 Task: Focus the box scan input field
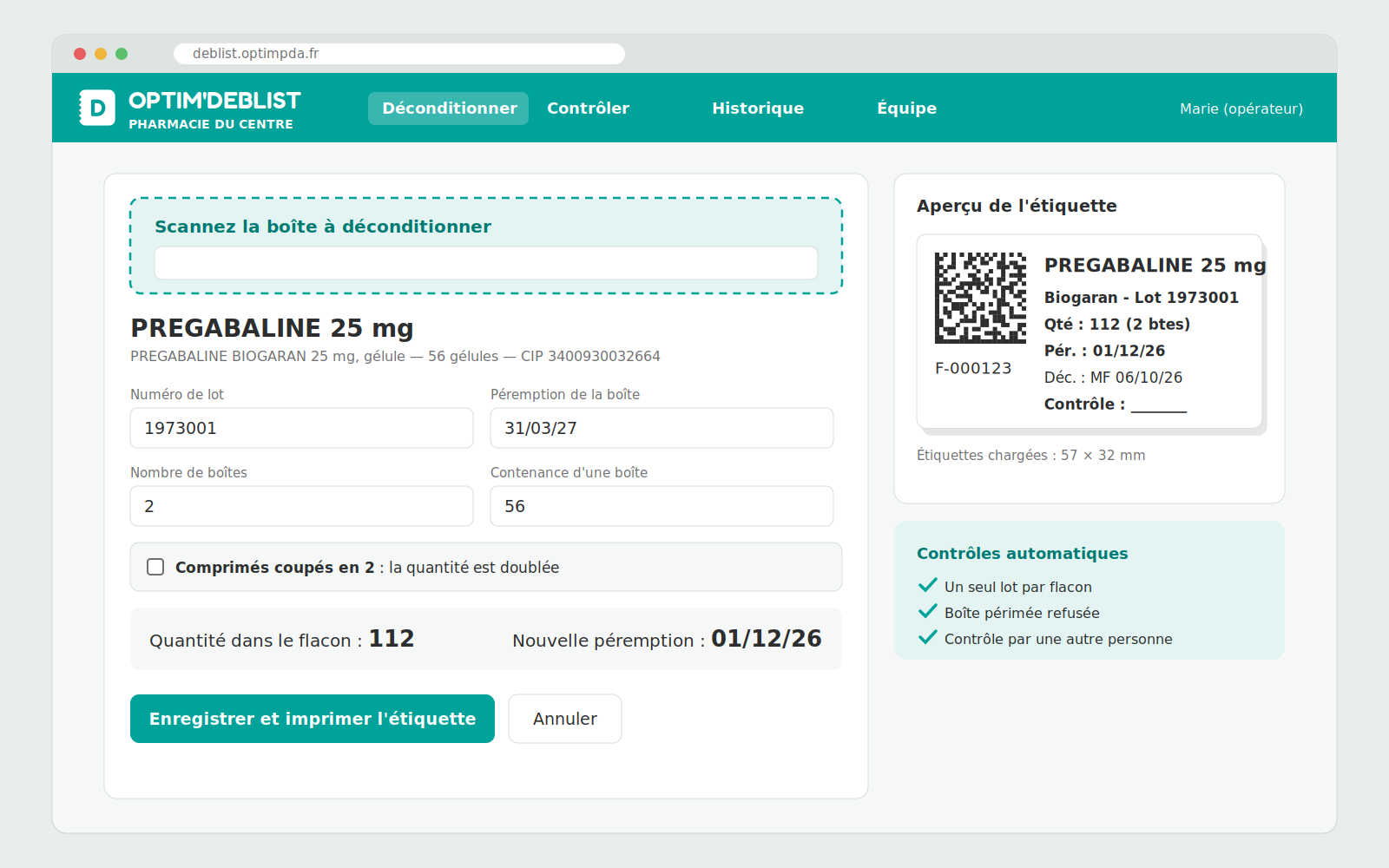[x=486, y=263]
